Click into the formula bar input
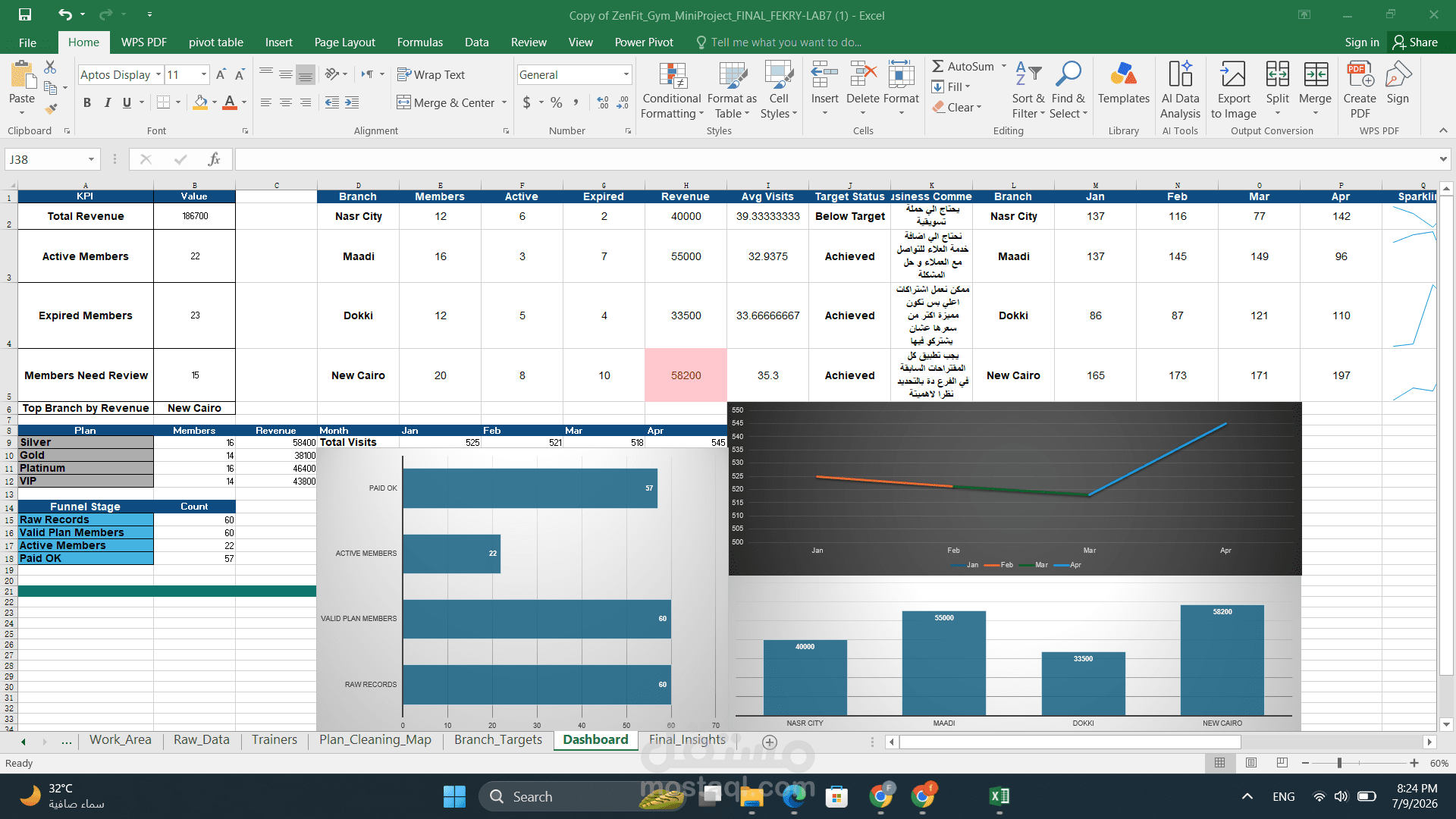Screen dimensions: 1456x819 (834, 159)
